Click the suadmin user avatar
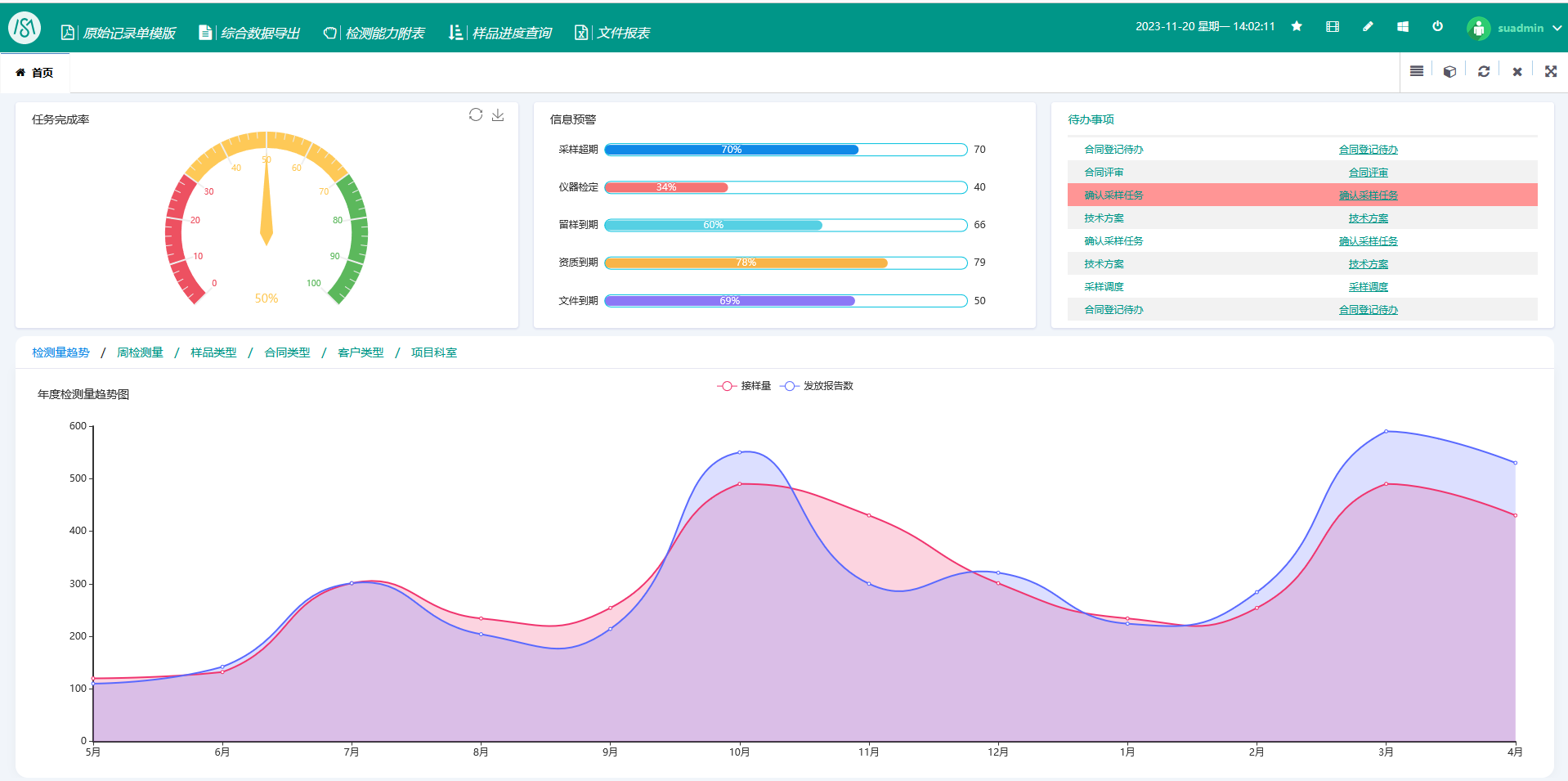Image resolution: width=1568 pixels, height=781 pixels. (x=1478, y=28)
